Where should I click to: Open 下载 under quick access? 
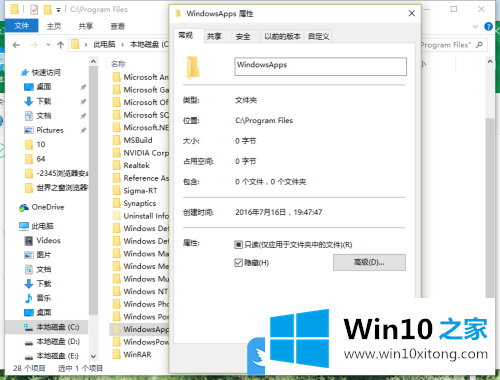tap(44, 101)
